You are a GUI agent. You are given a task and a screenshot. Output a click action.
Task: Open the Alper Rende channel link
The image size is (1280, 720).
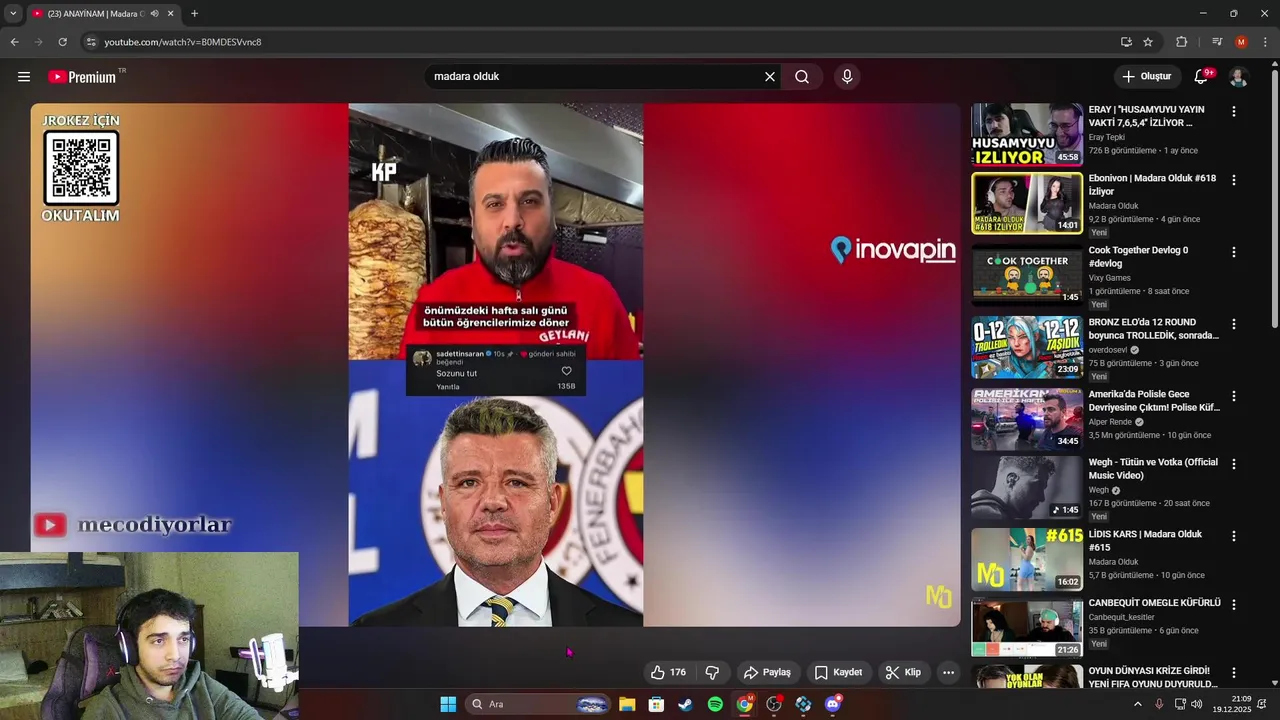click(x=1110, y=422)
